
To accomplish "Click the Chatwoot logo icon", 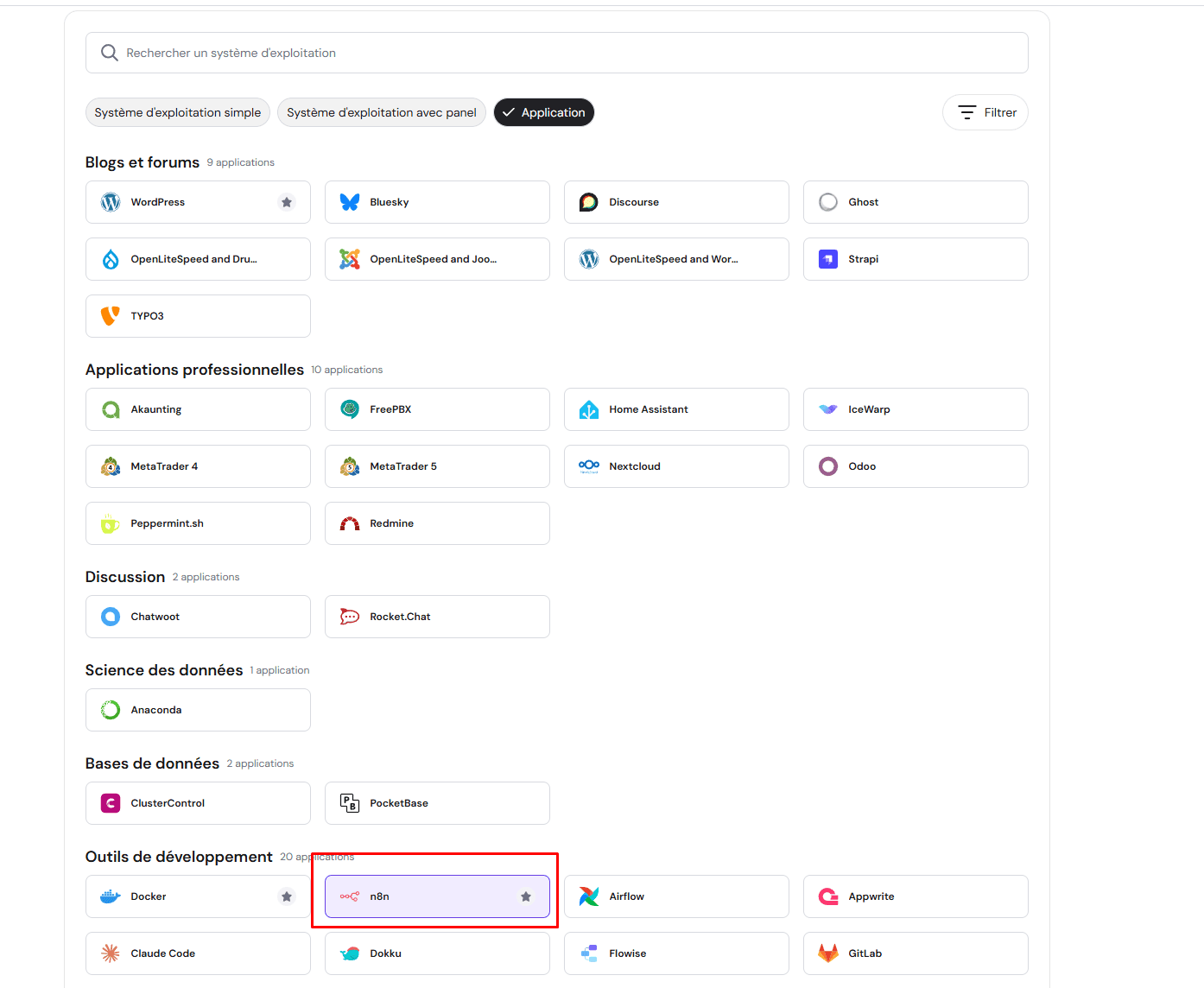I will [x=111, y=617].
